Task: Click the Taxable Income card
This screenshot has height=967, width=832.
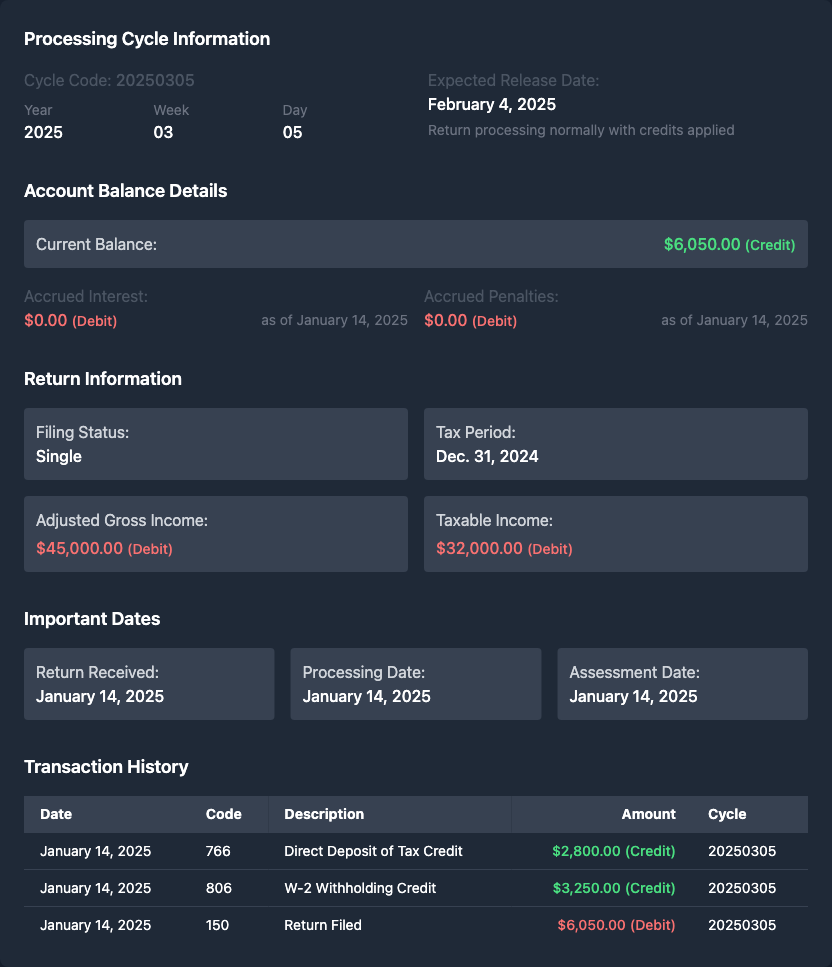Action: tap(615, 534)
